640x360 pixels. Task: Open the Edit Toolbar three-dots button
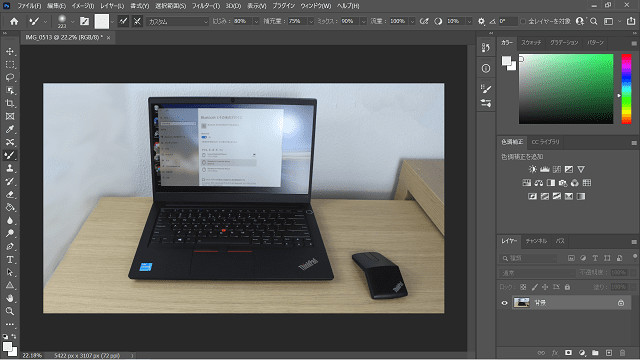point(10,324)
